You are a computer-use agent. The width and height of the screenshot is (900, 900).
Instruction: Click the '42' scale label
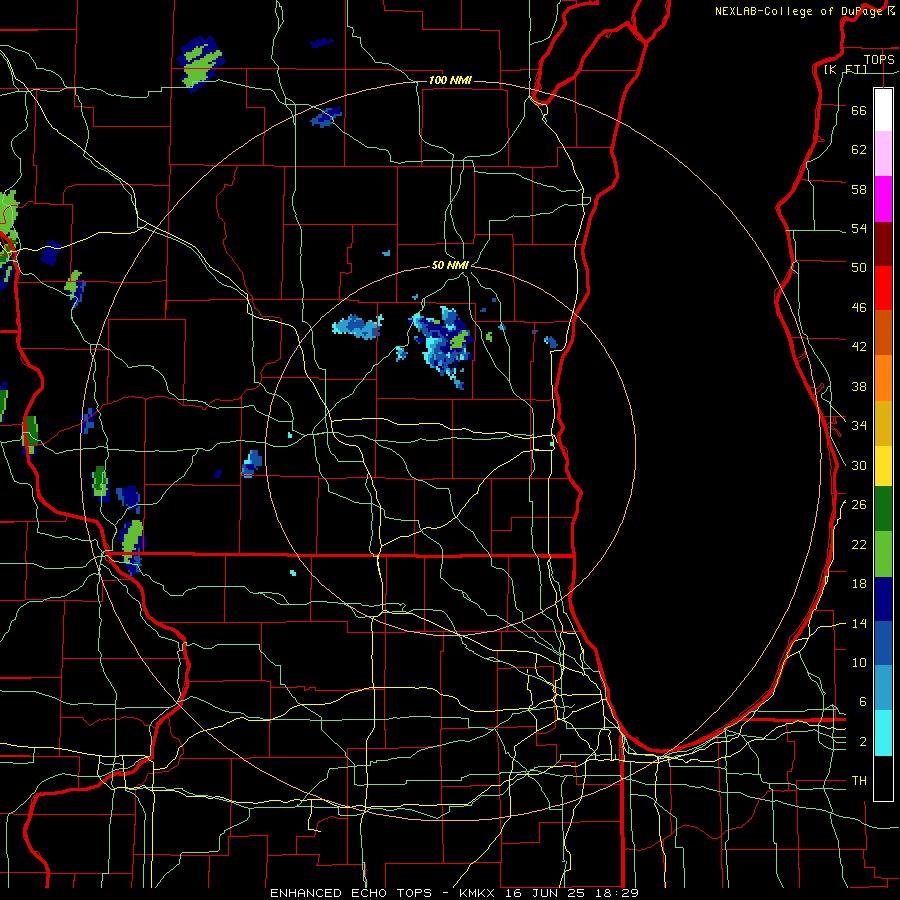point(859,346)
